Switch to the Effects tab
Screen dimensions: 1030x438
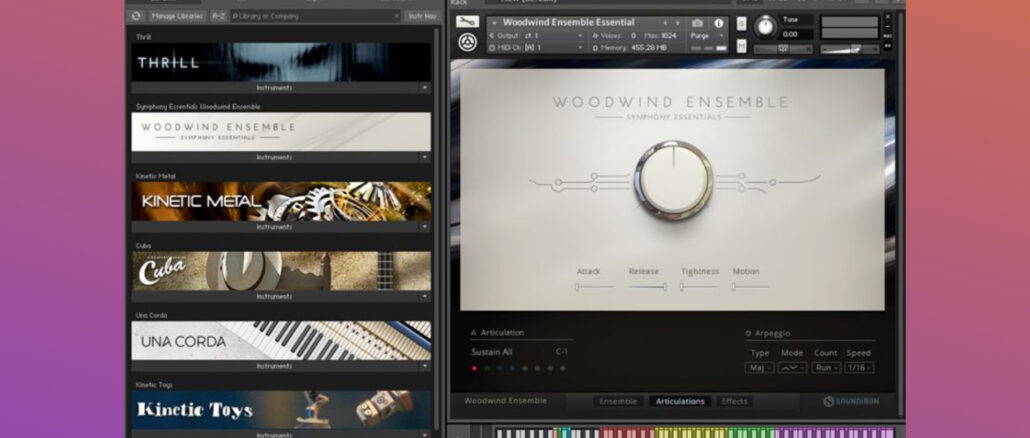(734, 401)
